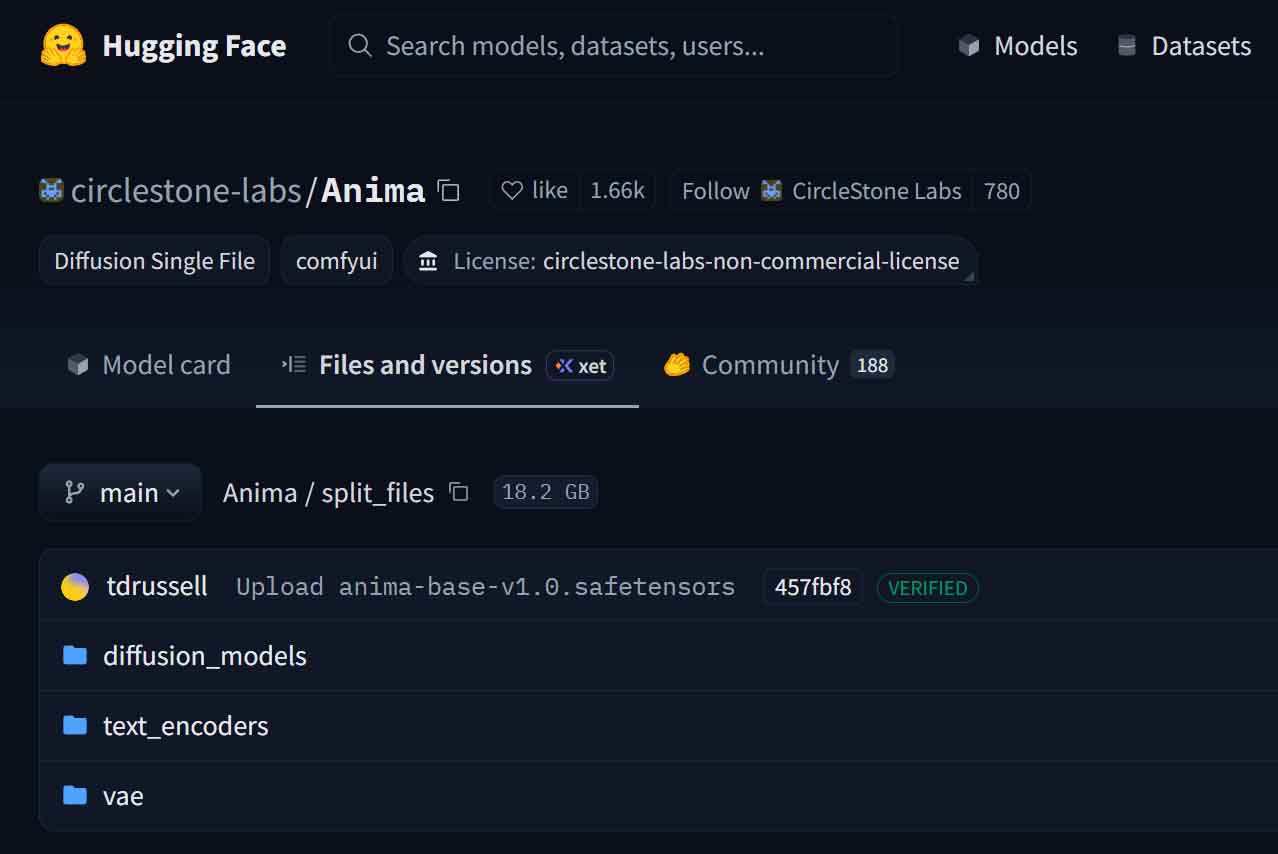View the 780 followers count
Screen dimensions: 1278x854
tap(1001, 191)
